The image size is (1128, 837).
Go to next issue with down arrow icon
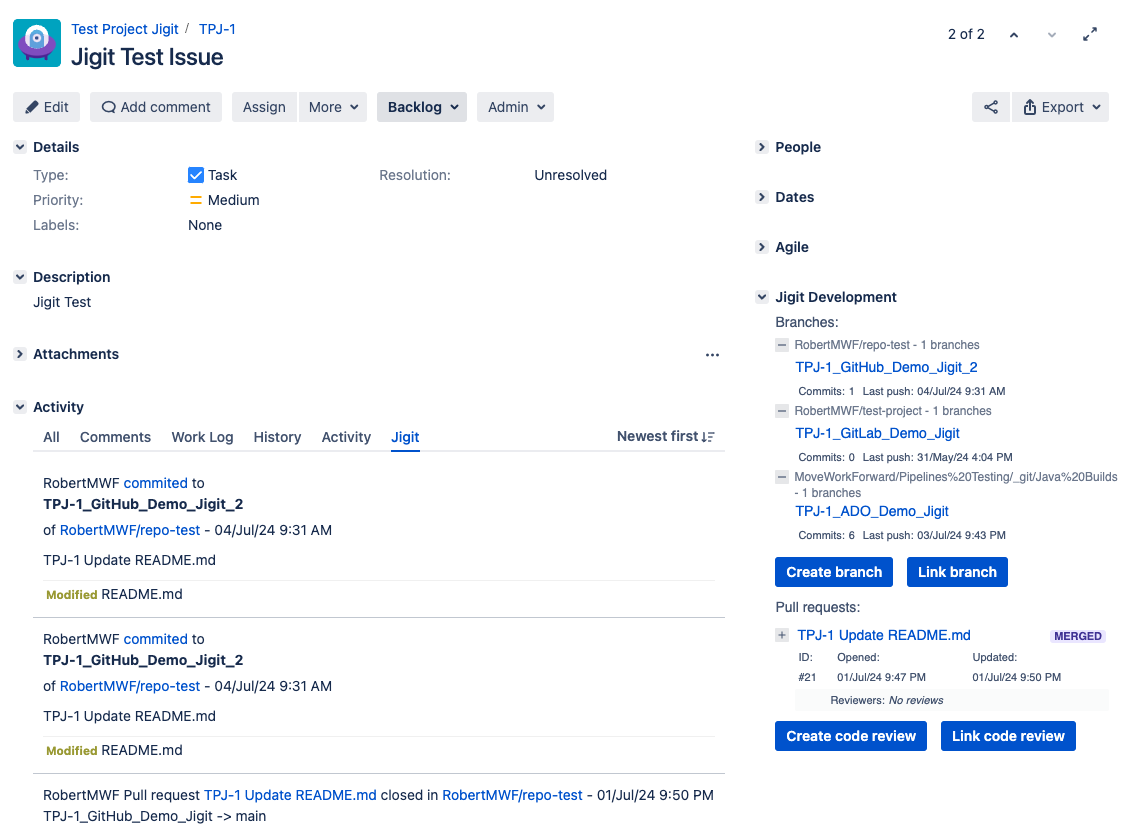1051,33
